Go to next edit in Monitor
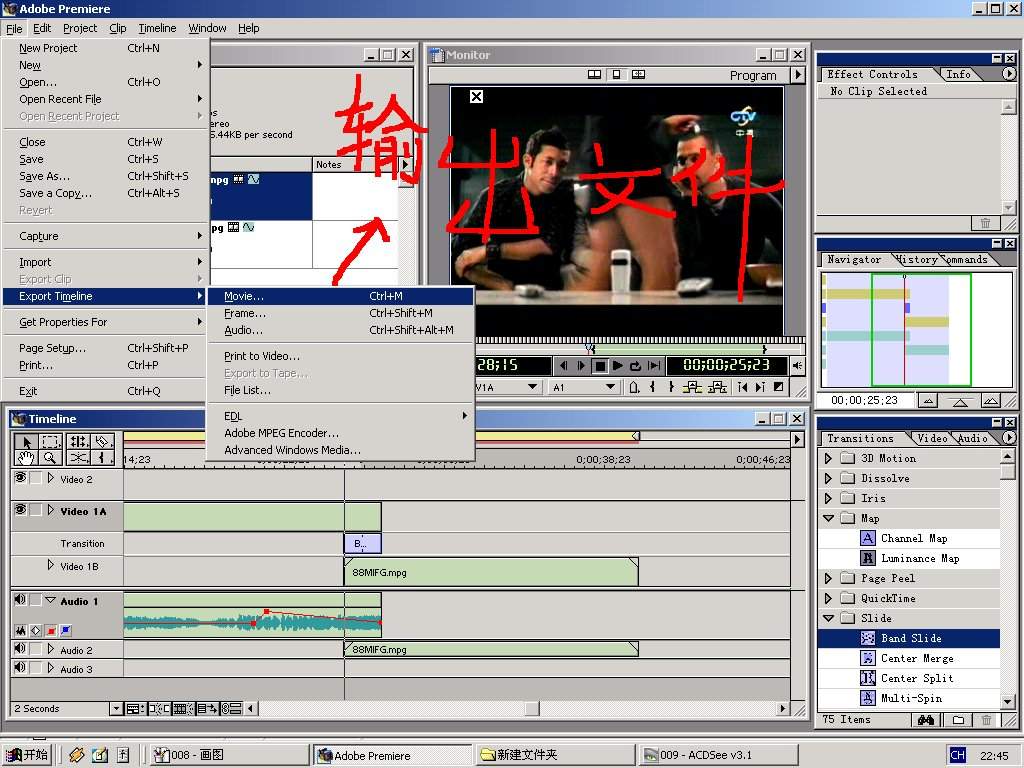The image size is (1024, 768). [760, 387]
